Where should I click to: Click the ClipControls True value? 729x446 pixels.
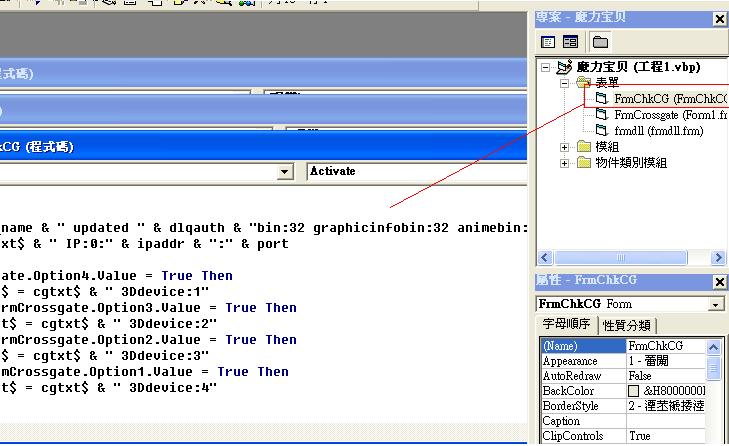tap(666, 436)
